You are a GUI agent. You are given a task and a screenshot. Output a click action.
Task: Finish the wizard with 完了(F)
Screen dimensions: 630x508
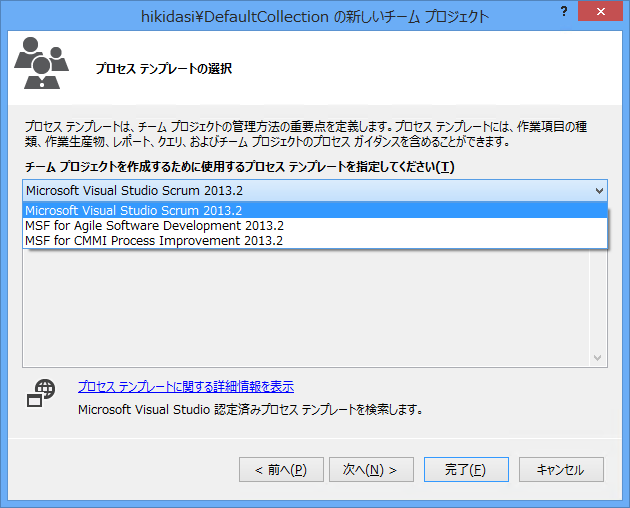[x=466, y=469]
